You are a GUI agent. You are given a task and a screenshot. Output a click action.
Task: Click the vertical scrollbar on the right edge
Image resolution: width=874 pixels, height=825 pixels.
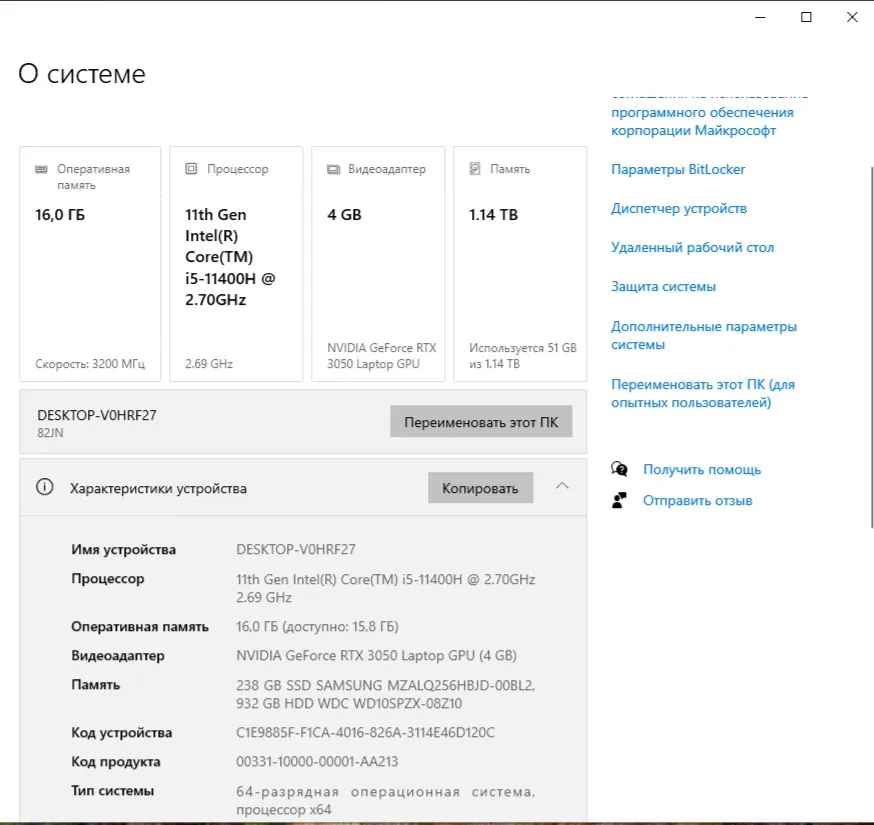click(872, 346)
